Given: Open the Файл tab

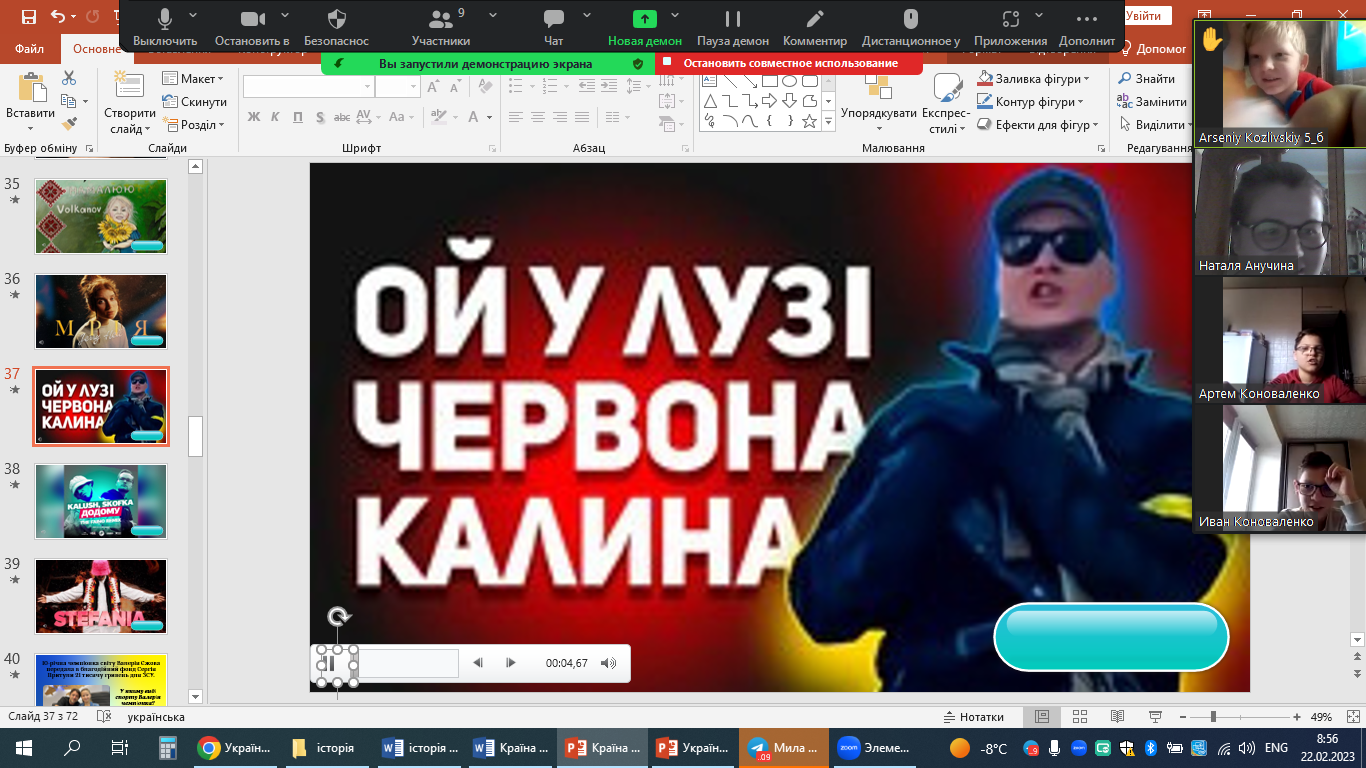Looking at the screenshot, I should pos(29,48).
